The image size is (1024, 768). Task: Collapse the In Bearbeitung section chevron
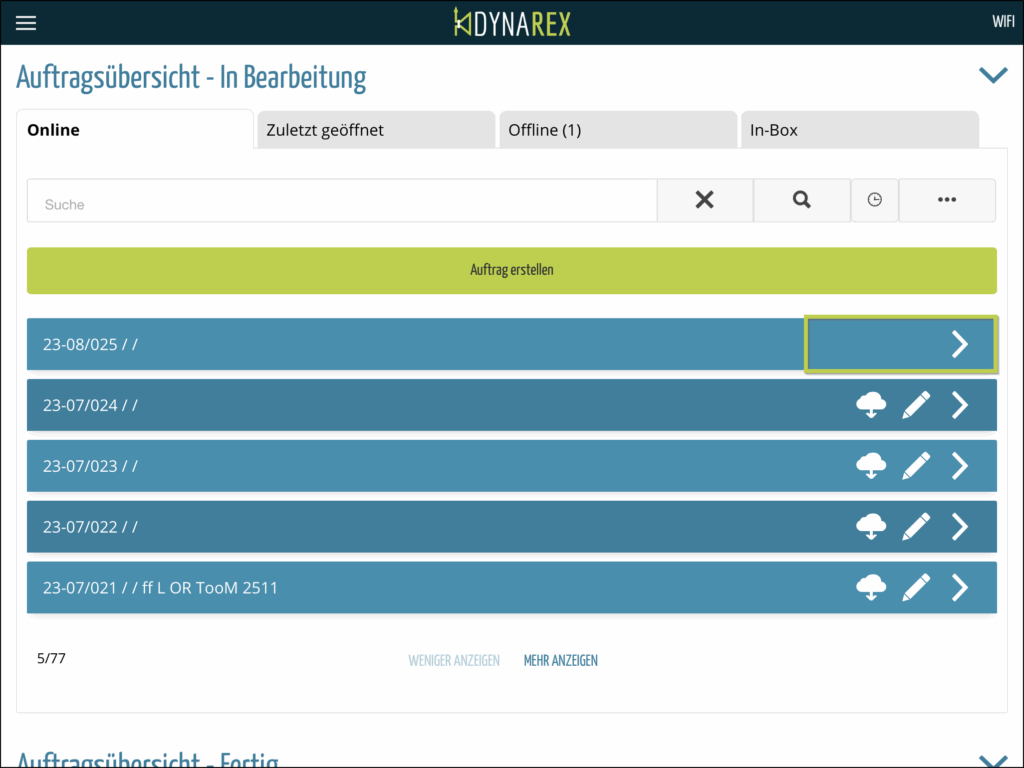pos(992,75)
